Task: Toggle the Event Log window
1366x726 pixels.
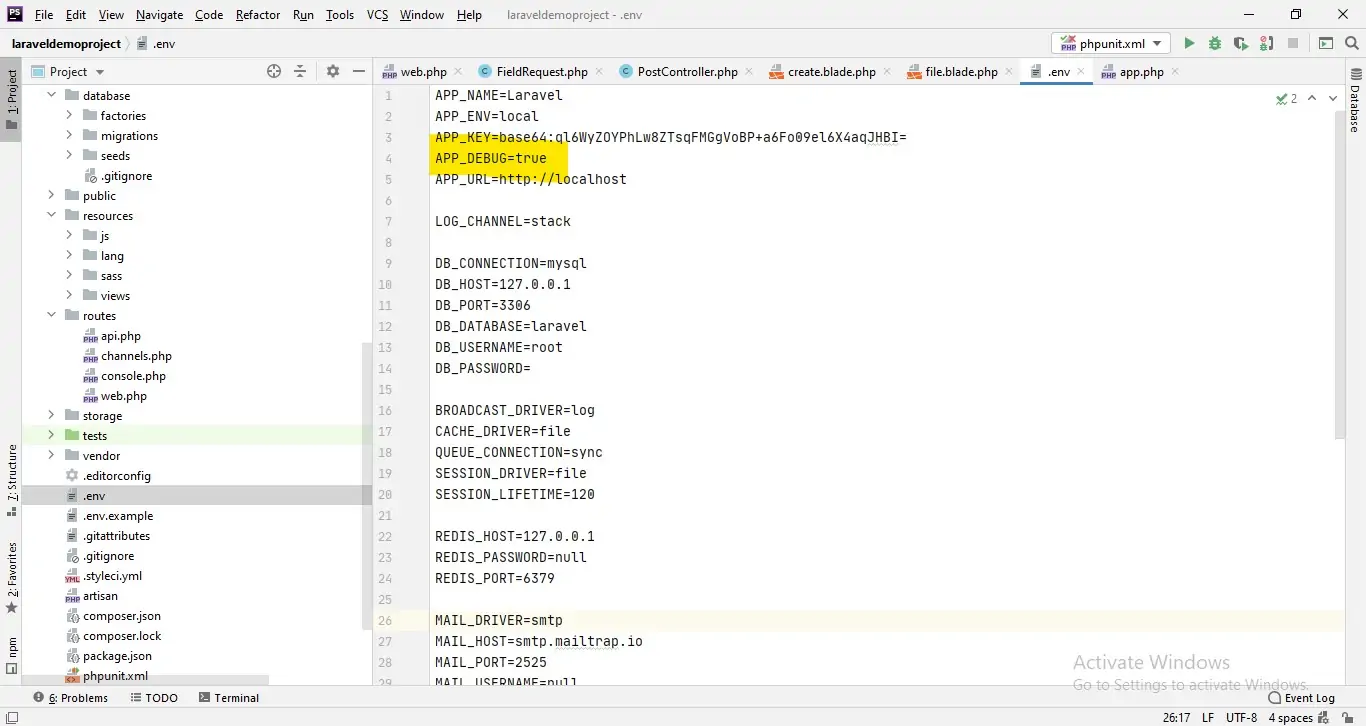Action: pyautogui.click(x=1301, y=697)
